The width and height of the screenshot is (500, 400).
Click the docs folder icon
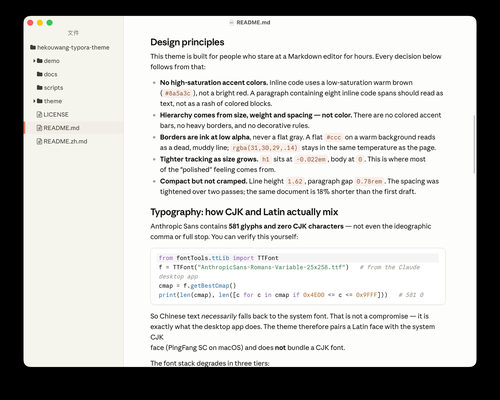pos(40,74)
